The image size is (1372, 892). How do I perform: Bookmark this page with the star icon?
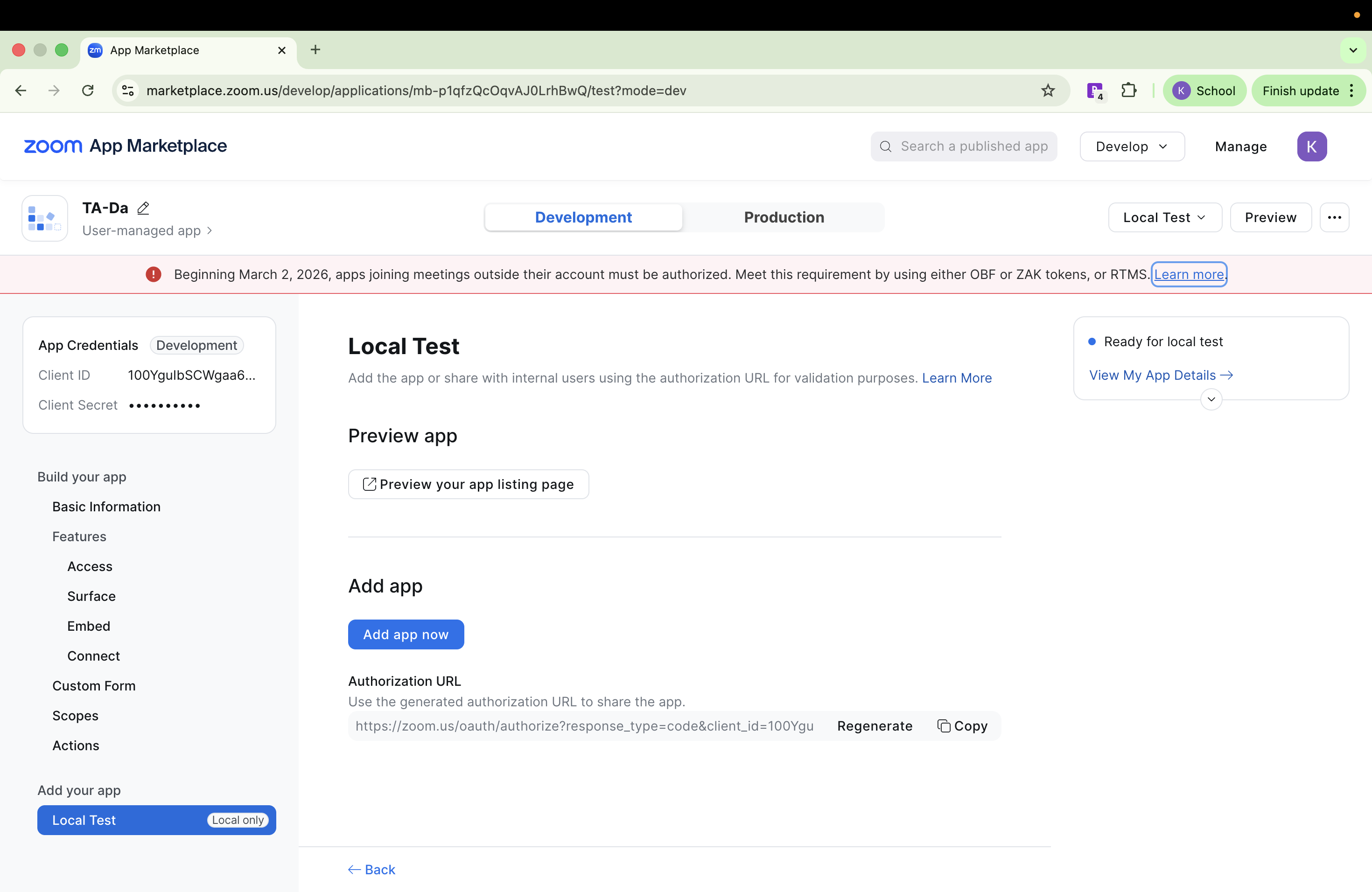[x=1048, y=91]
